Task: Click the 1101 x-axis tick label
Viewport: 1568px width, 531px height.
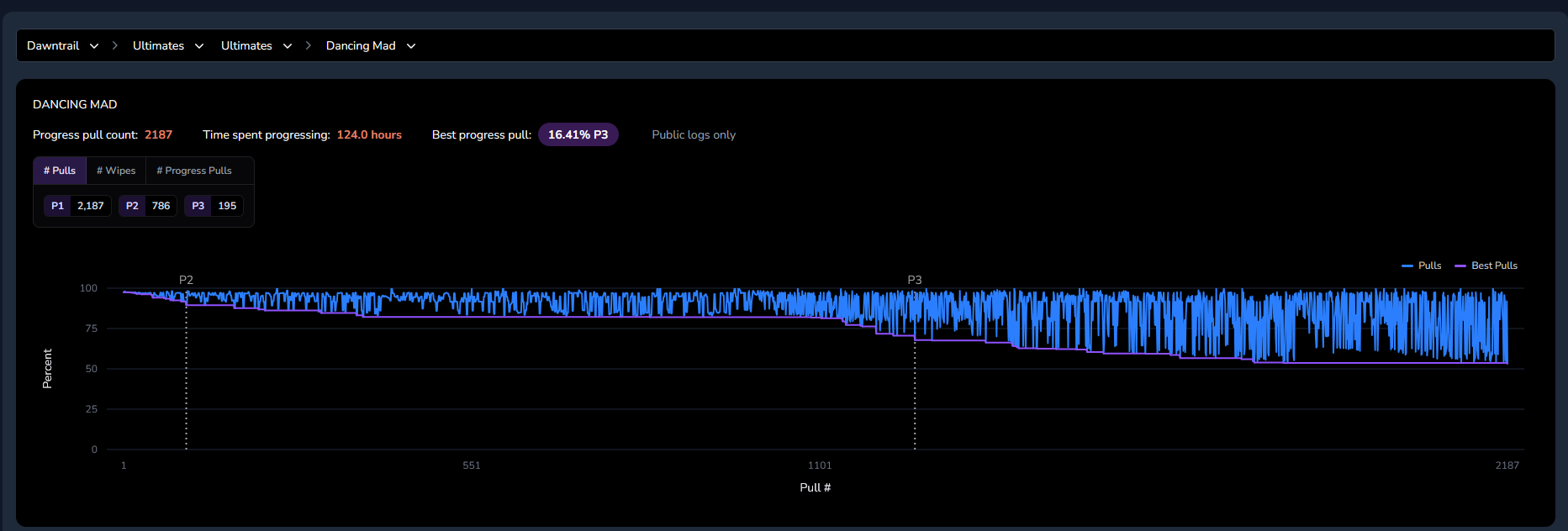Action: coord(820,465)
